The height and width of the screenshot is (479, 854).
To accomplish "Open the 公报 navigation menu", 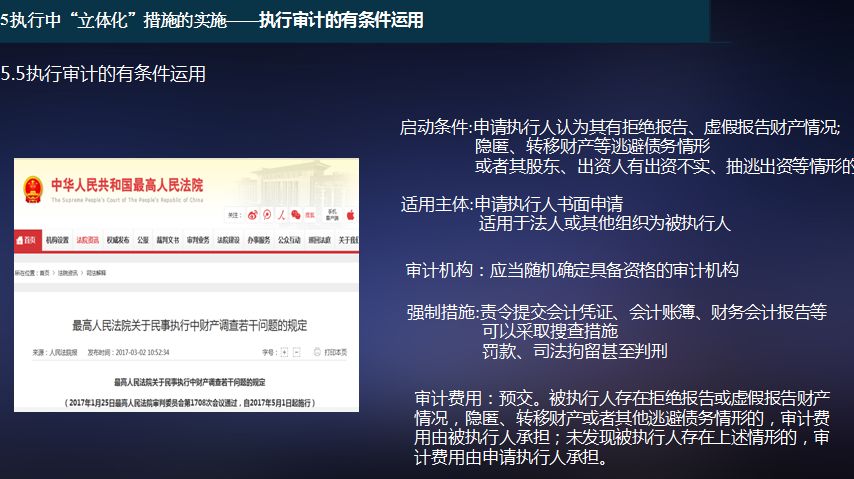I will pyautogui.click(x=143, y=240).
